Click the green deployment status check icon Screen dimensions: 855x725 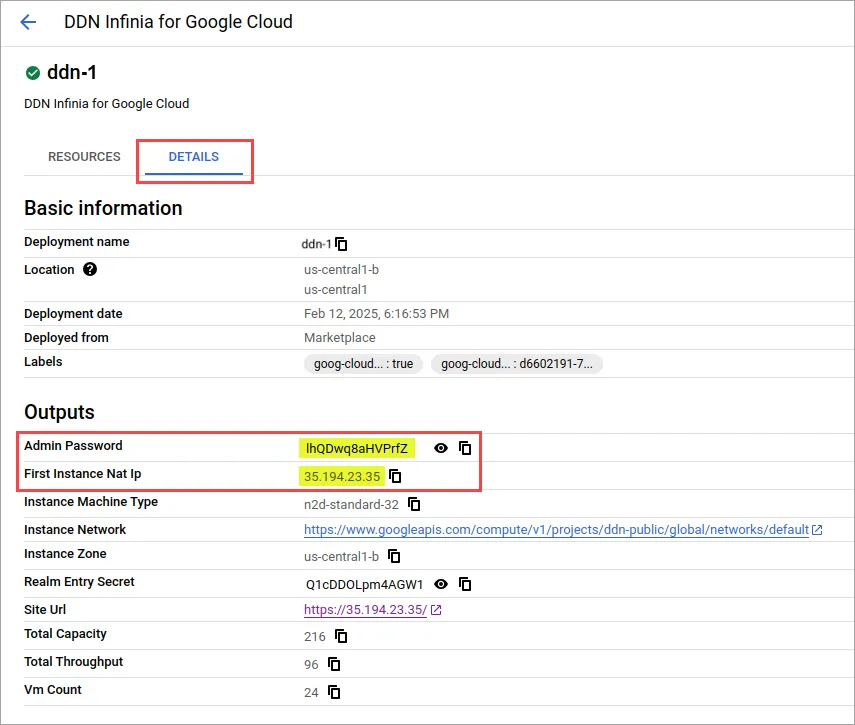coord(33,72)
